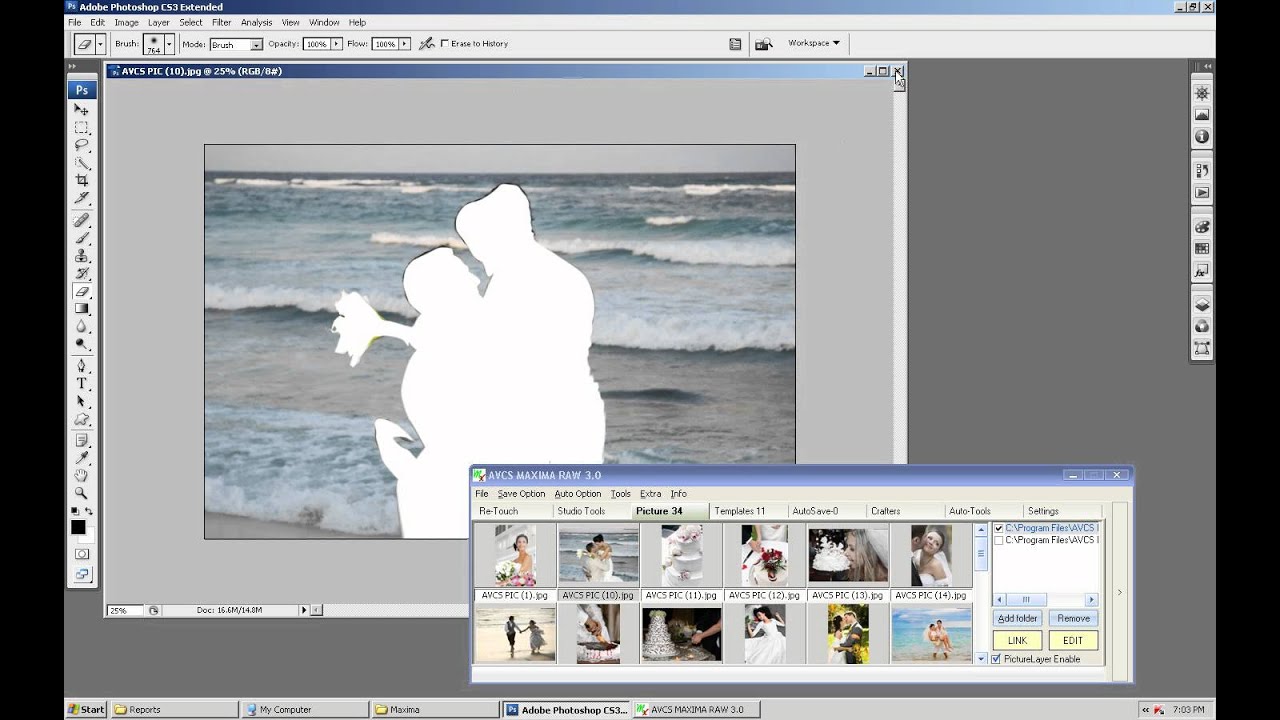The width and height of the screenshot is (1280, 720).
Task: Select the Rectangular Marquee tool
Action: (x=81, y=128)
